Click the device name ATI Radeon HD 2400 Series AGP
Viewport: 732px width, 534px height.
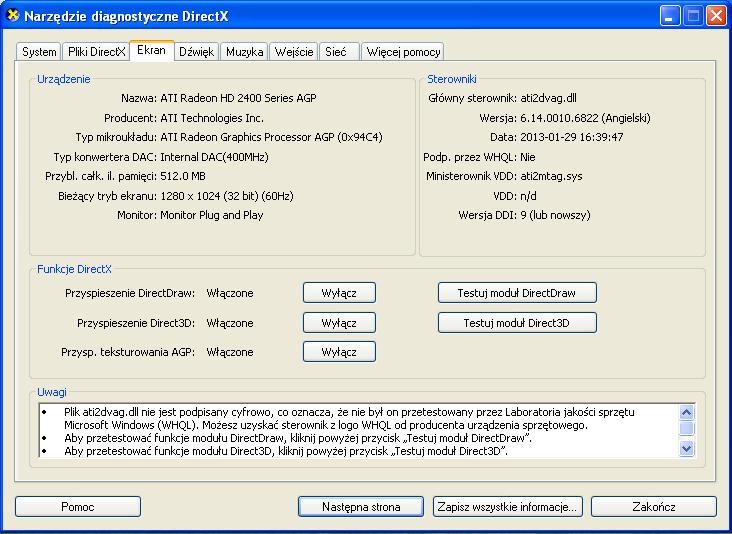click(x=238, y=98)
